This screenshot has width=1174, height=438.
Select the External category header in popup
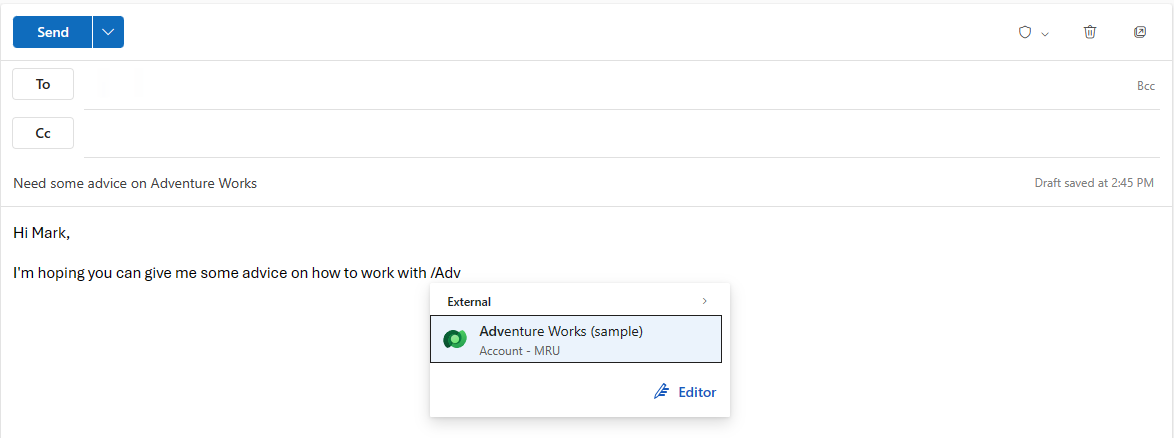[x=469, y=302]
